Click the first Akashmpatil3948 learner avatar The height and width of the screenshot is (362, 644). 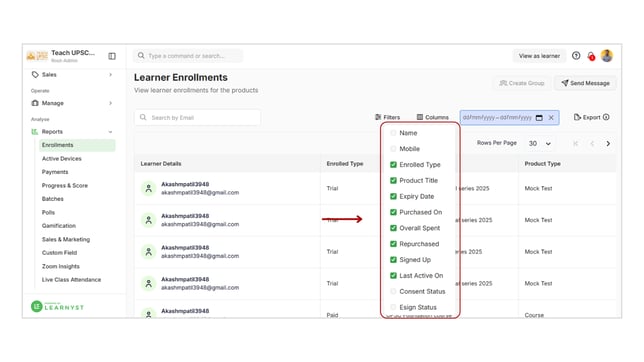149,188
